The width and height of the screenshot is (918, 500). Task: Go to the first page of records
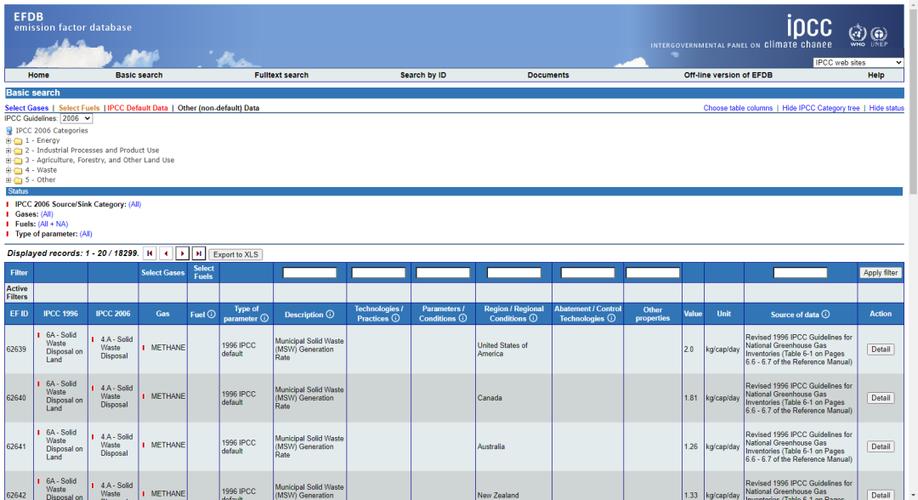(x=150, y=254)
